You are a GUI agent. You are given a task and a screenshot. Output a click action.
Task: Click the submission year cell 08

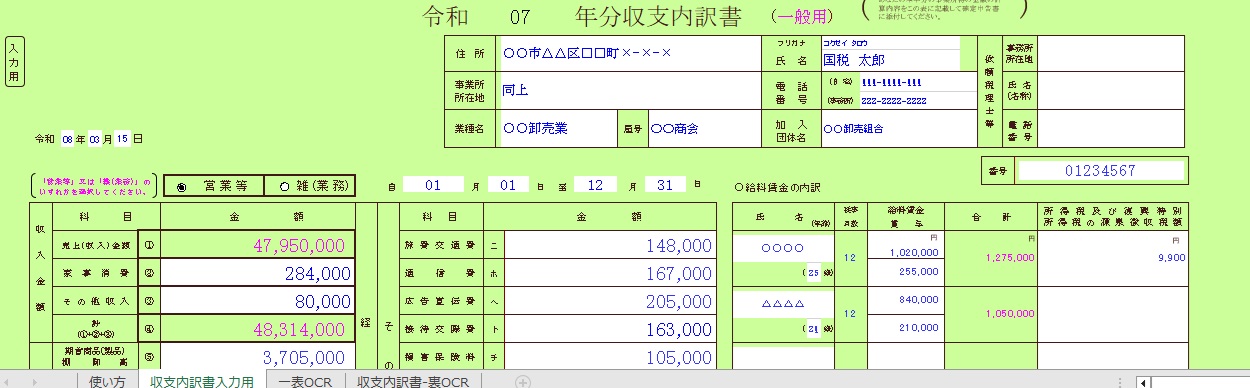pos(68,139)
